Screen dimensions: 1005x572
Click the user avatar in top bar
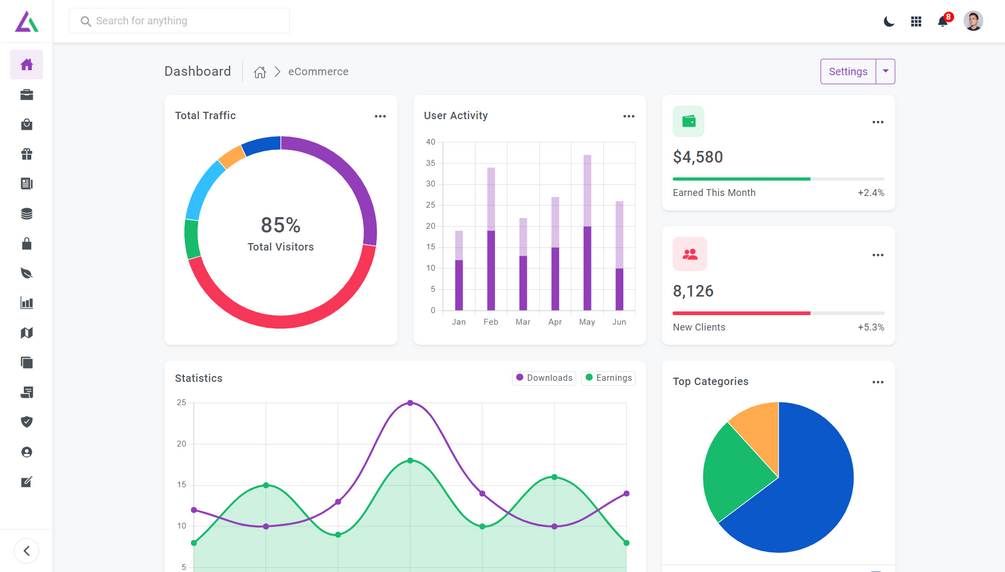click(973, 21)
